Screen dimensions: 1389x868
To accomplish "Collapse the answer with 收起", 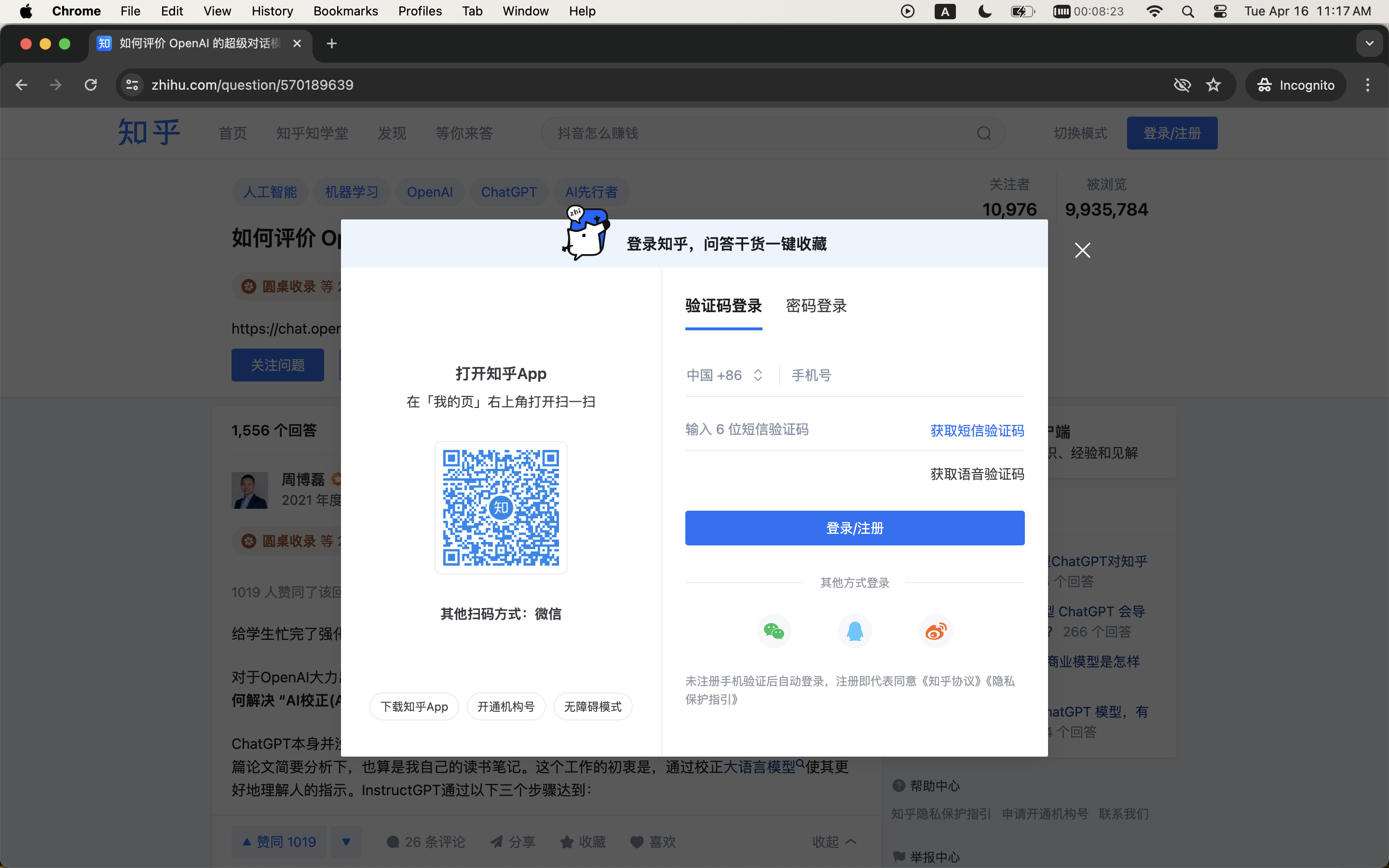I will point(834,841).
